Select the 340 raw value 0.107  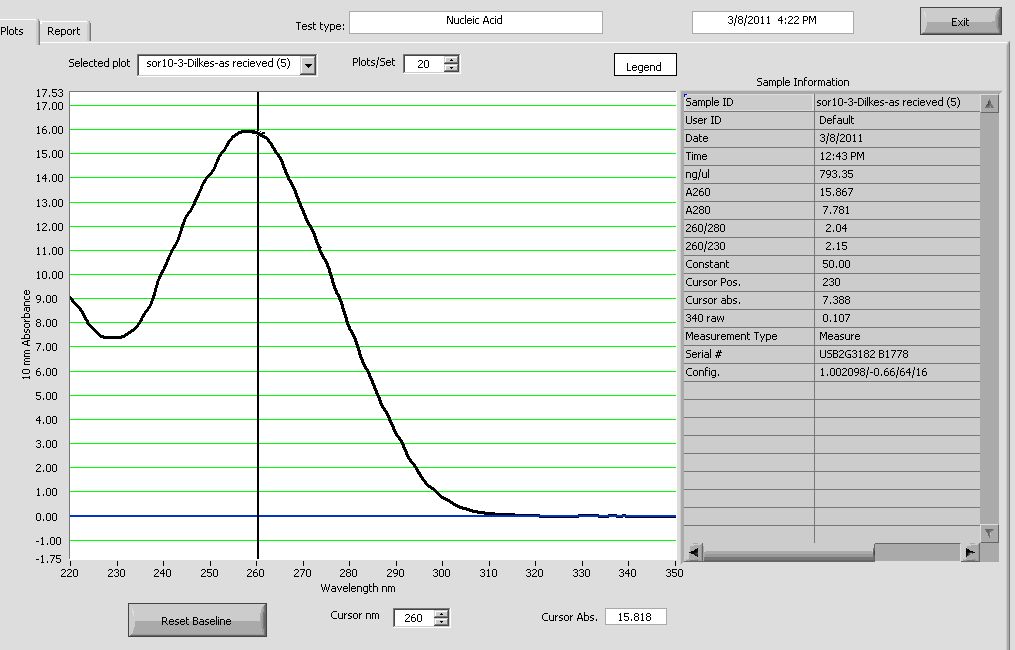click(x=897, y=319)
